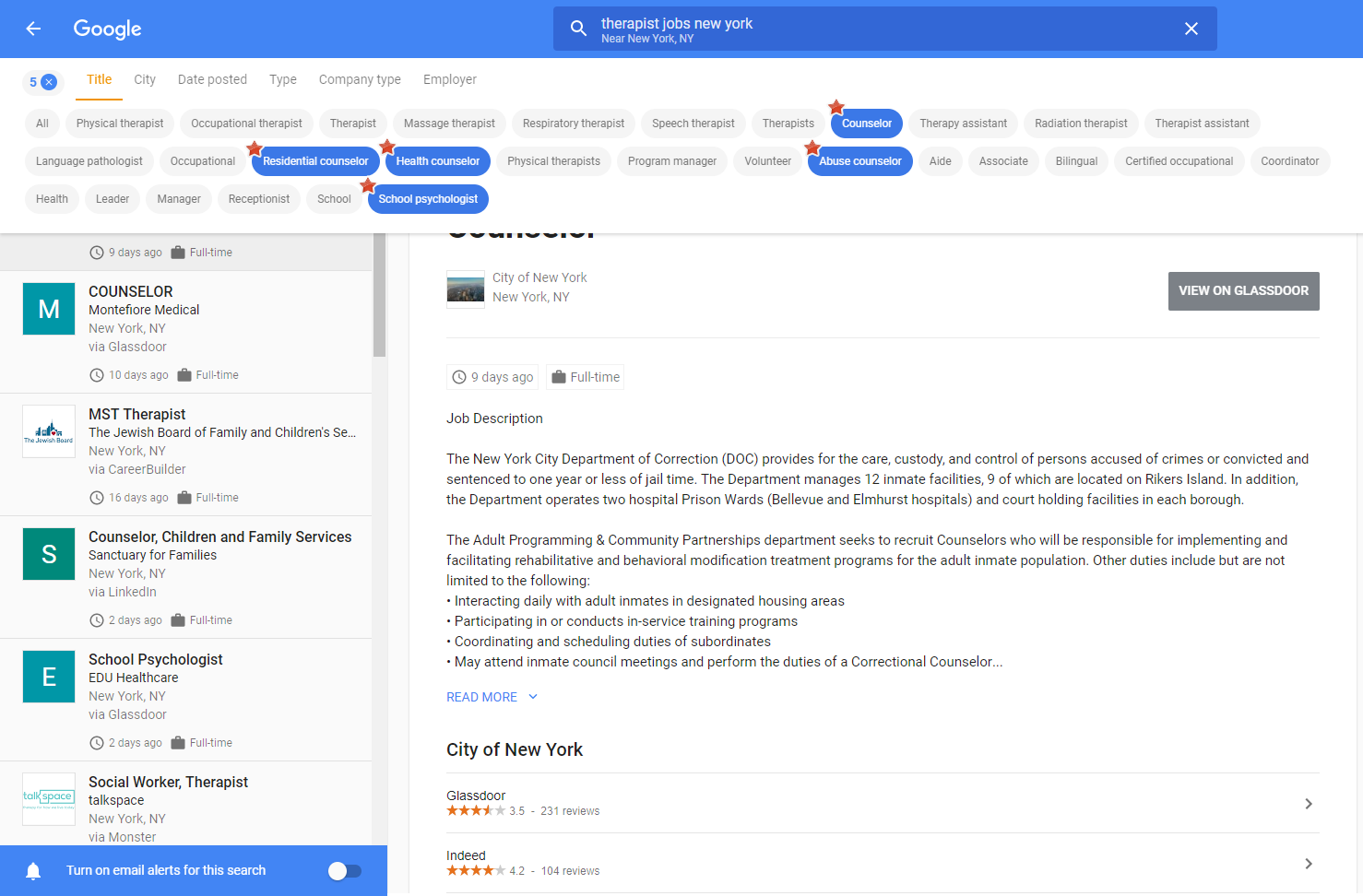Open the Company type filter tab

click(x=360, y=79)
